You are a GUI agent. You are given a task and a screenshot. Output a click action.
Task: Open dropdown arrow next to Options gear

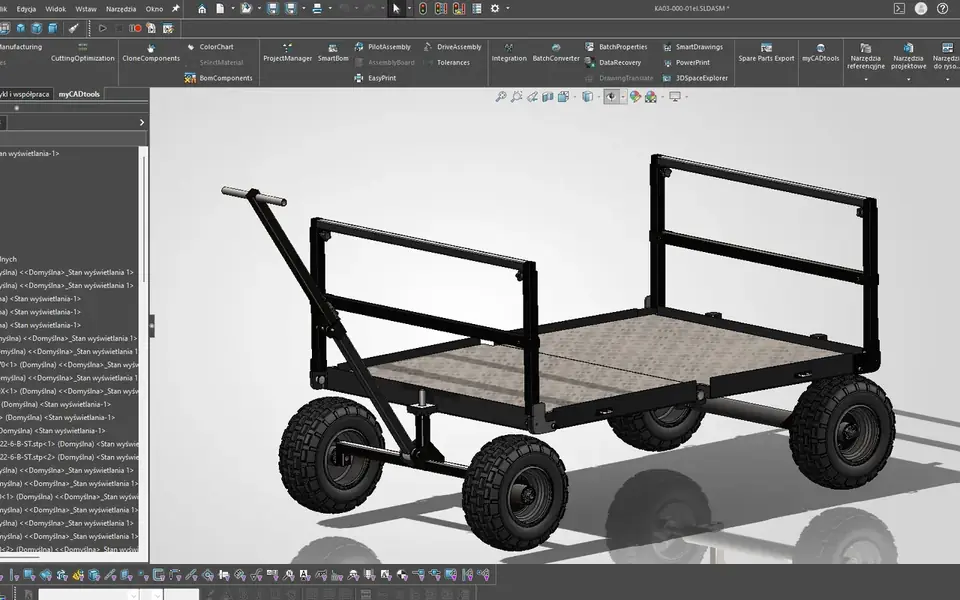508,9
